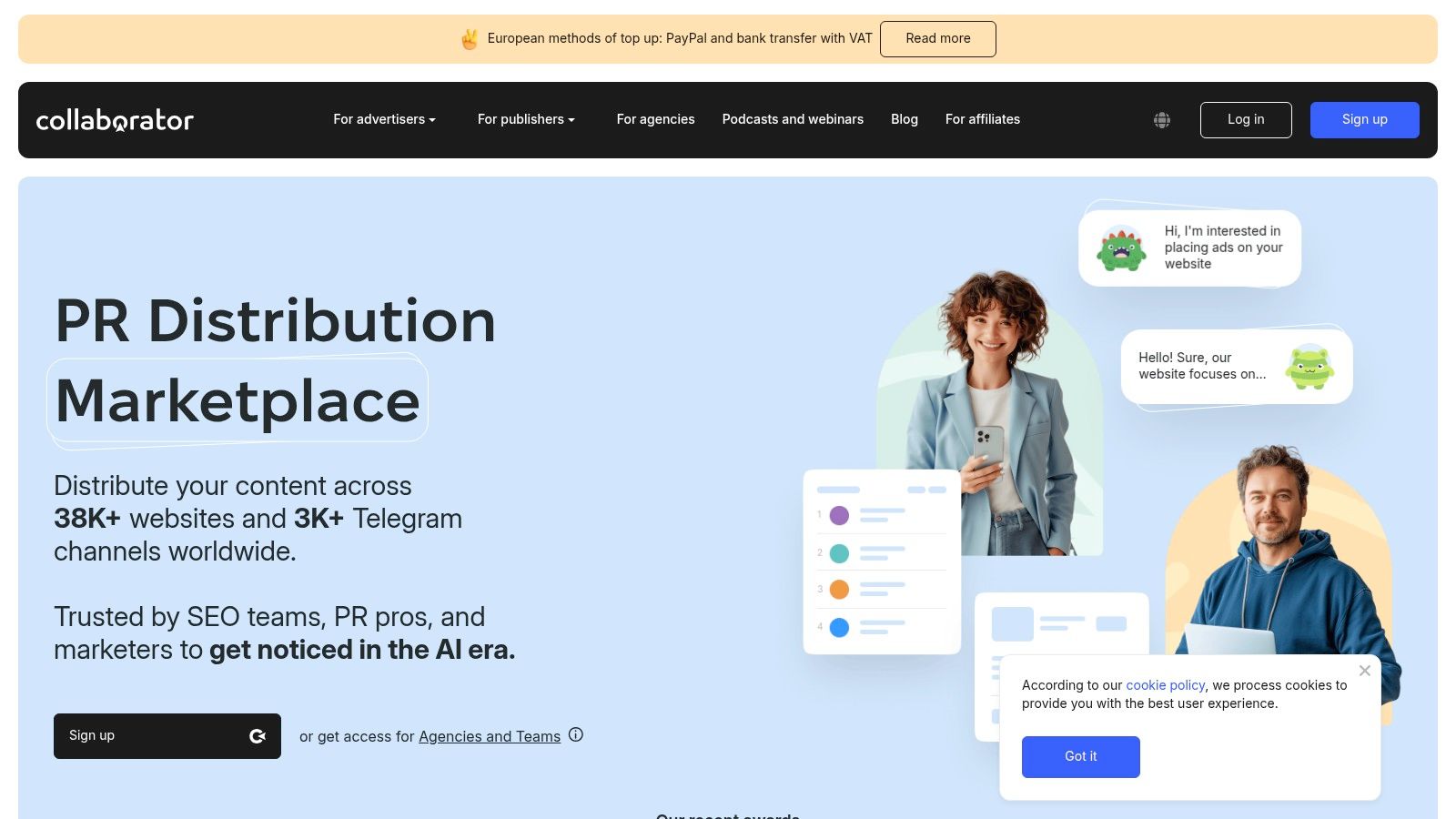Viewport: 1456px width, 819px height.
Task: Click the info icon beside Agencies and Teams
Action: point(576,734)
